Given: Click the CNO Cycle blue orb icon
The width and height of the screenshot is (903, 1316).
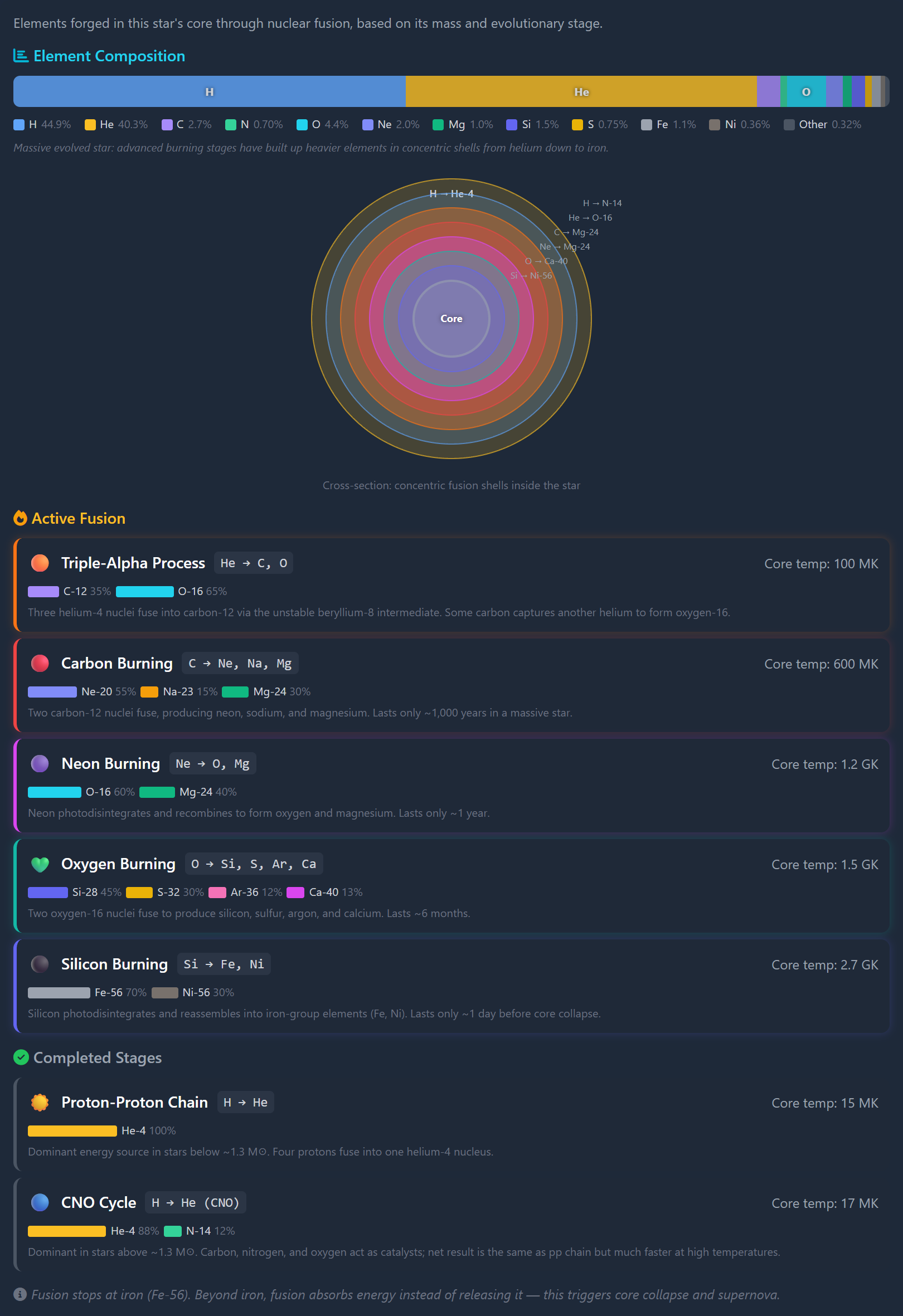Looking at the screenshot, I should tap(40, 1202).
